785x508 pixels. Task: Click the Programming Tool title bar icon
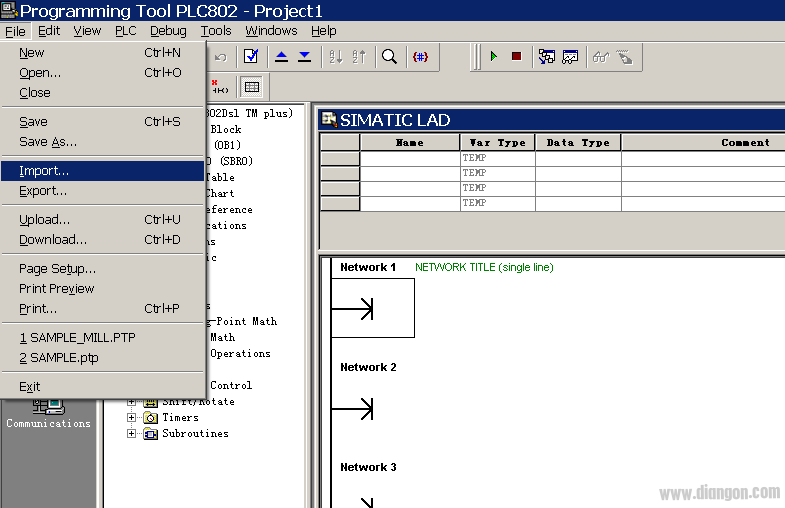[x=9, y=10]
